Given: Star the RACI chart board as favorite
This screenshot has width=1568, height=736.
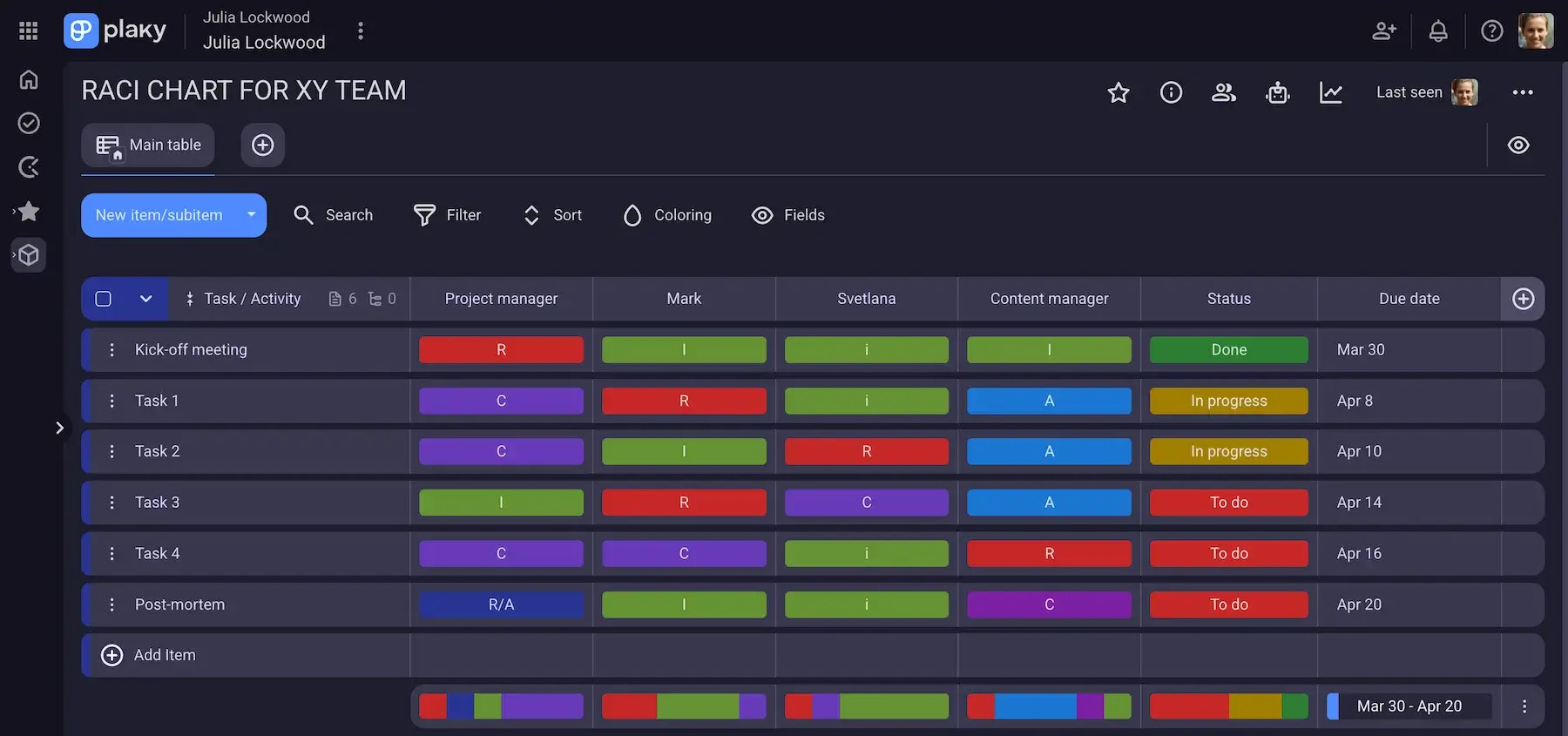Looking at the screenshot, I should pos(1119,92).
